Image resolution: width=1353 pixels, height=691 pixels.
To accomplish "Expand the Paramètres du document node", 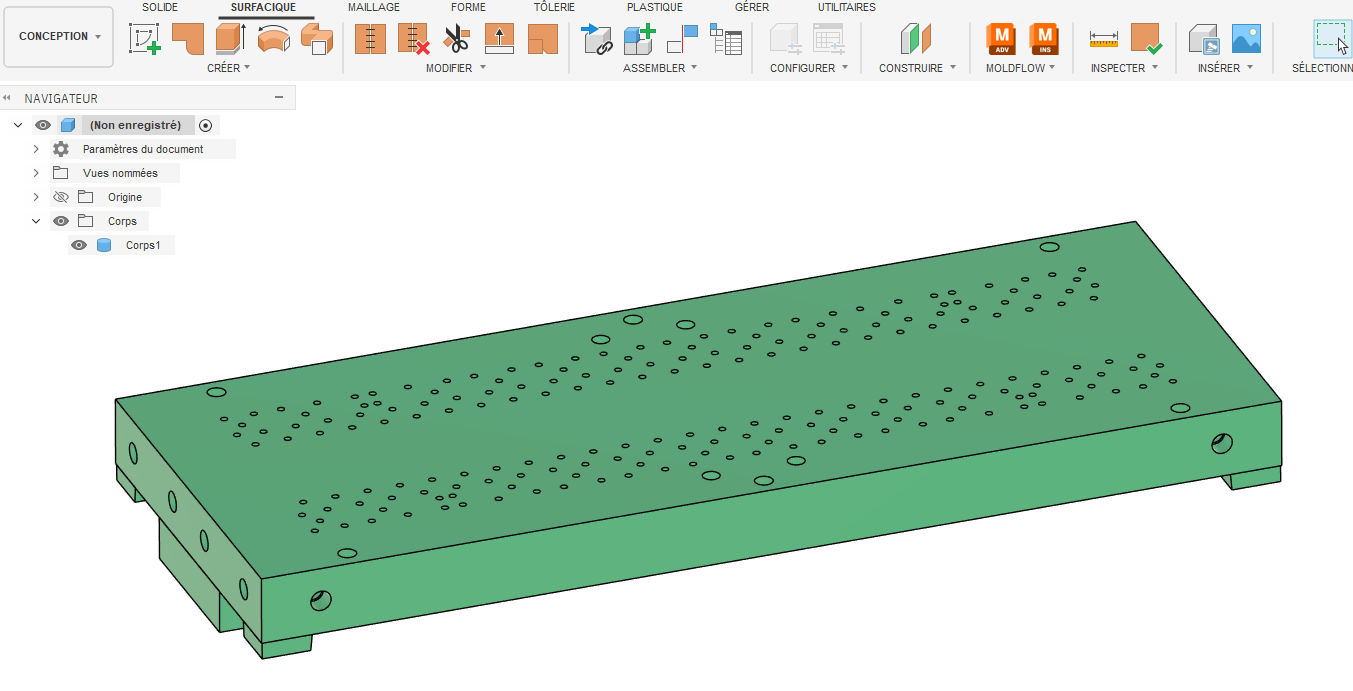I will 36,149.
